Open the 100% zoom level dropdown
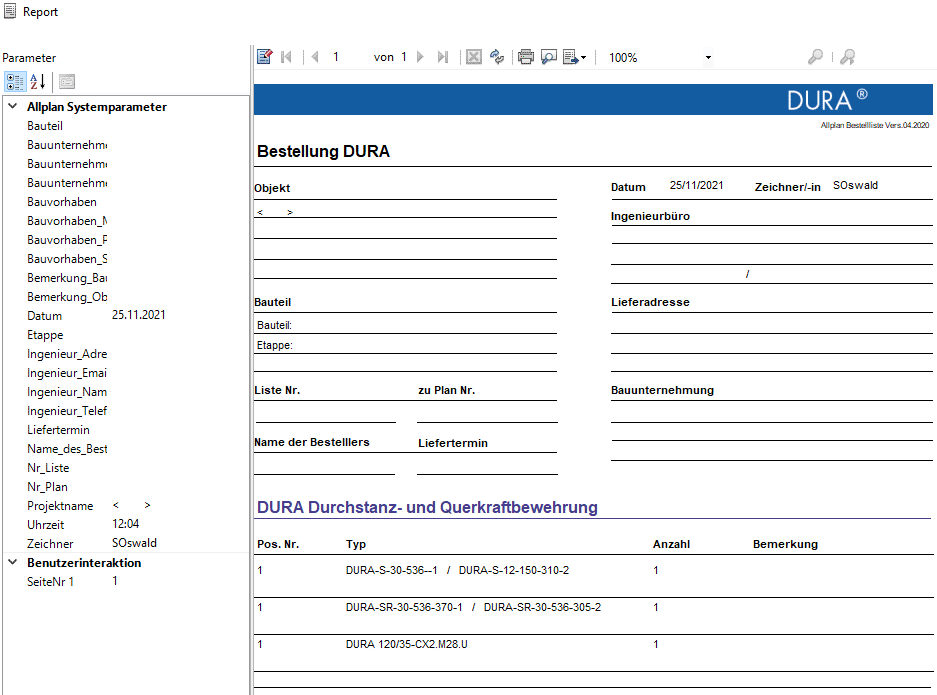This screenshot has height=695, width=937. pyautogui.click(x=708, y=57)
